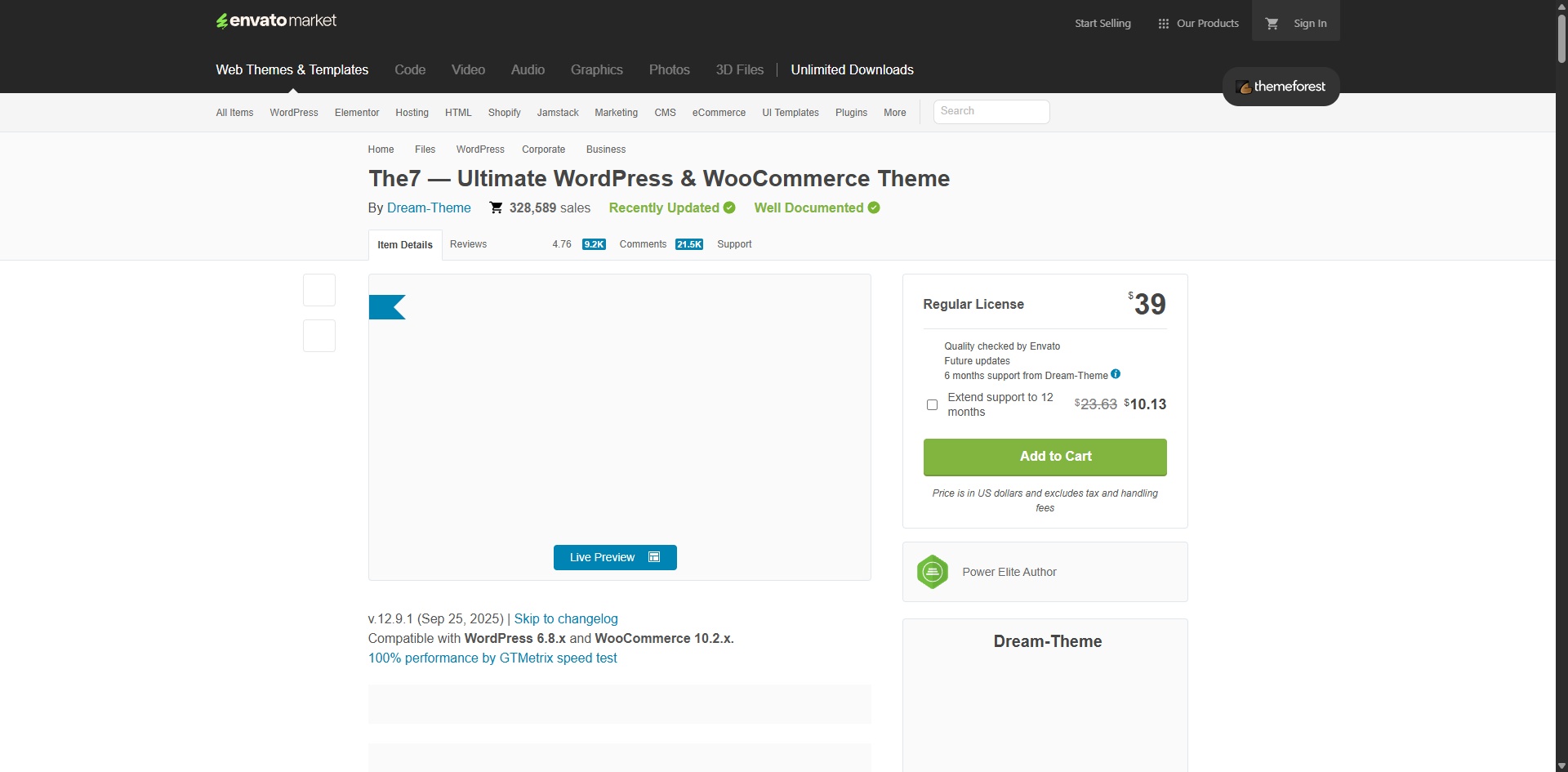Image resolution: width=1568 pixels, height=772 pixels.
Task: Enable Extend support to 12 months checkbox
Action: click(x=932, y=404)
